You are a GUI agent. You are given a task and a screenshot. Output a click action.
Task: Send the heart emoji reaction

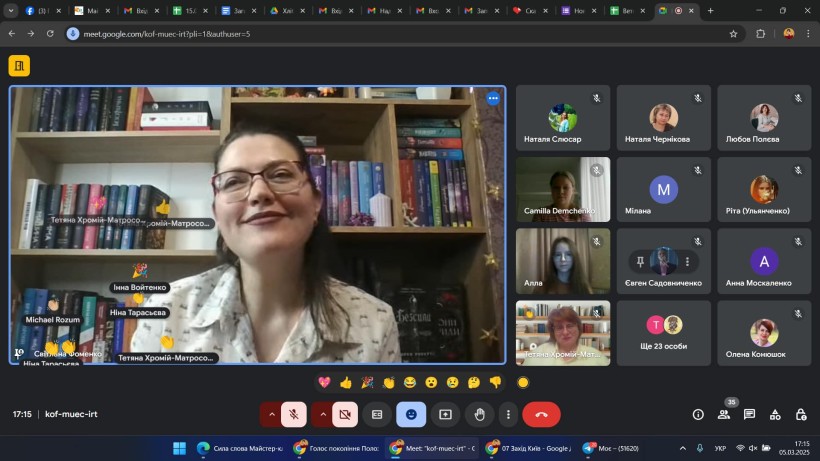[324, 383]
